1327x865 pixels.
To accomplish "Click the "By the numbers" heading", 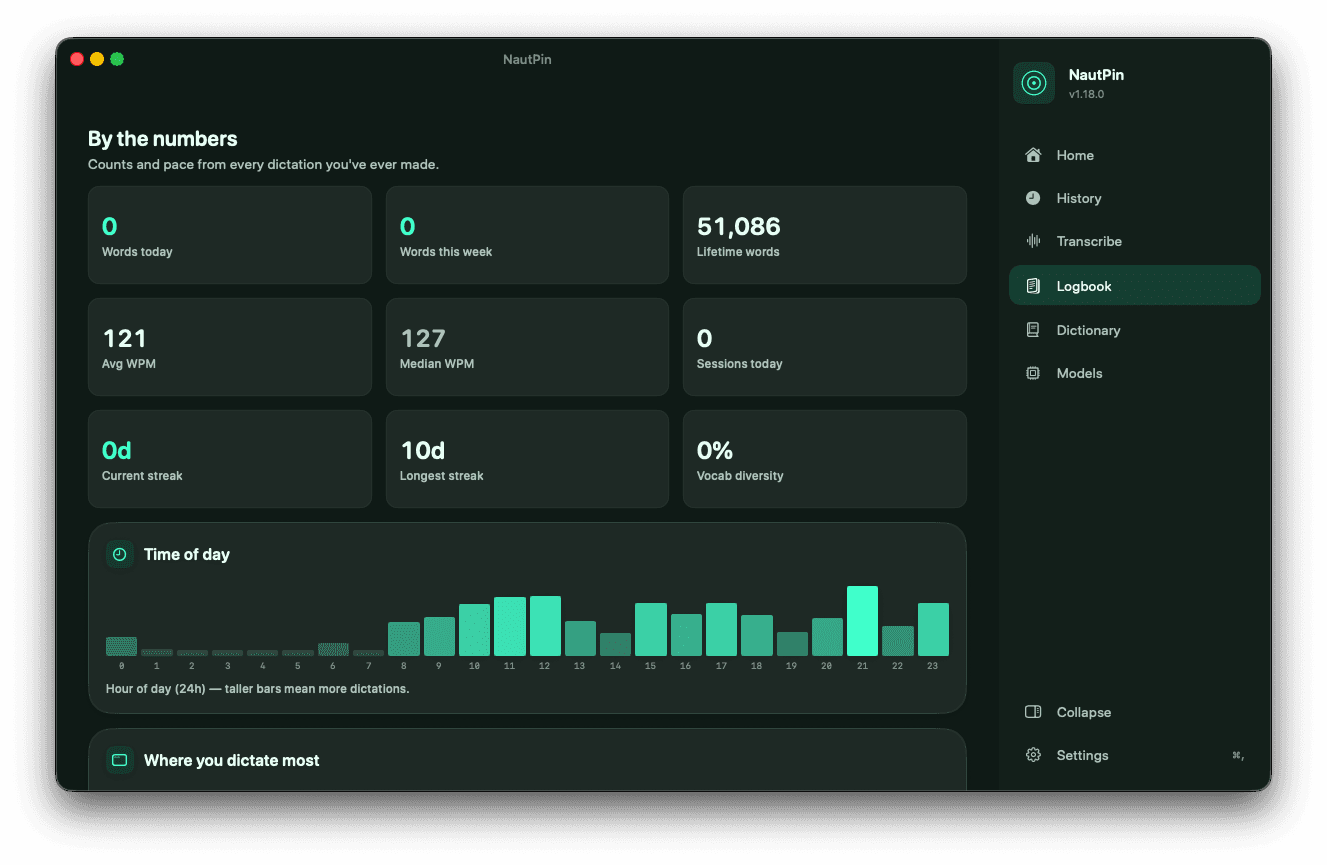I will 163,139.
